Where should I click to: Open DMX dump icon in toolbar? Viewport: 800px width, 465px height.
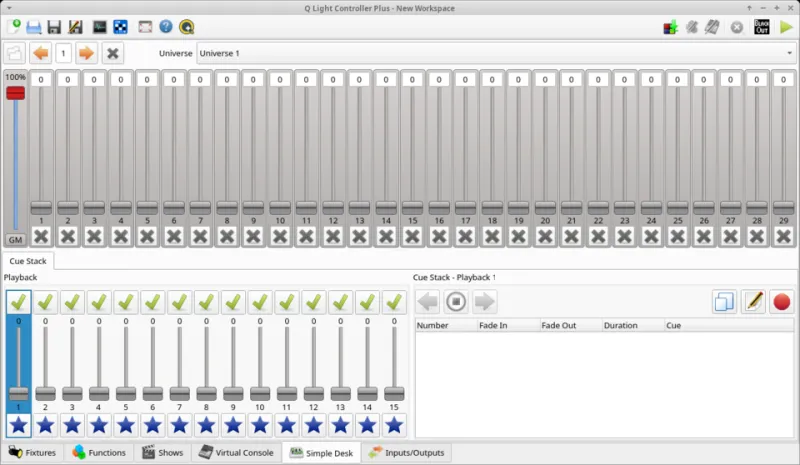point(670,27)
